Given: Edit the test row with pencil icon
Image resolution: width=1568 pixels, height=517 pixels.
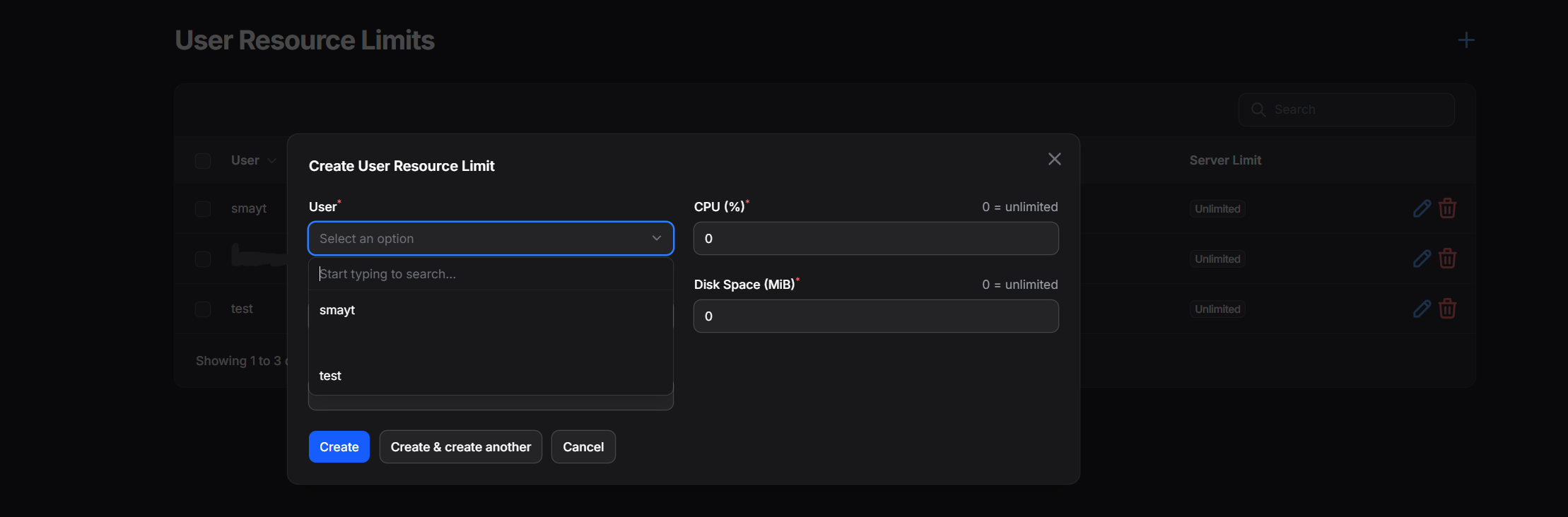Looking at the screenshot, I should point(1422,309).
